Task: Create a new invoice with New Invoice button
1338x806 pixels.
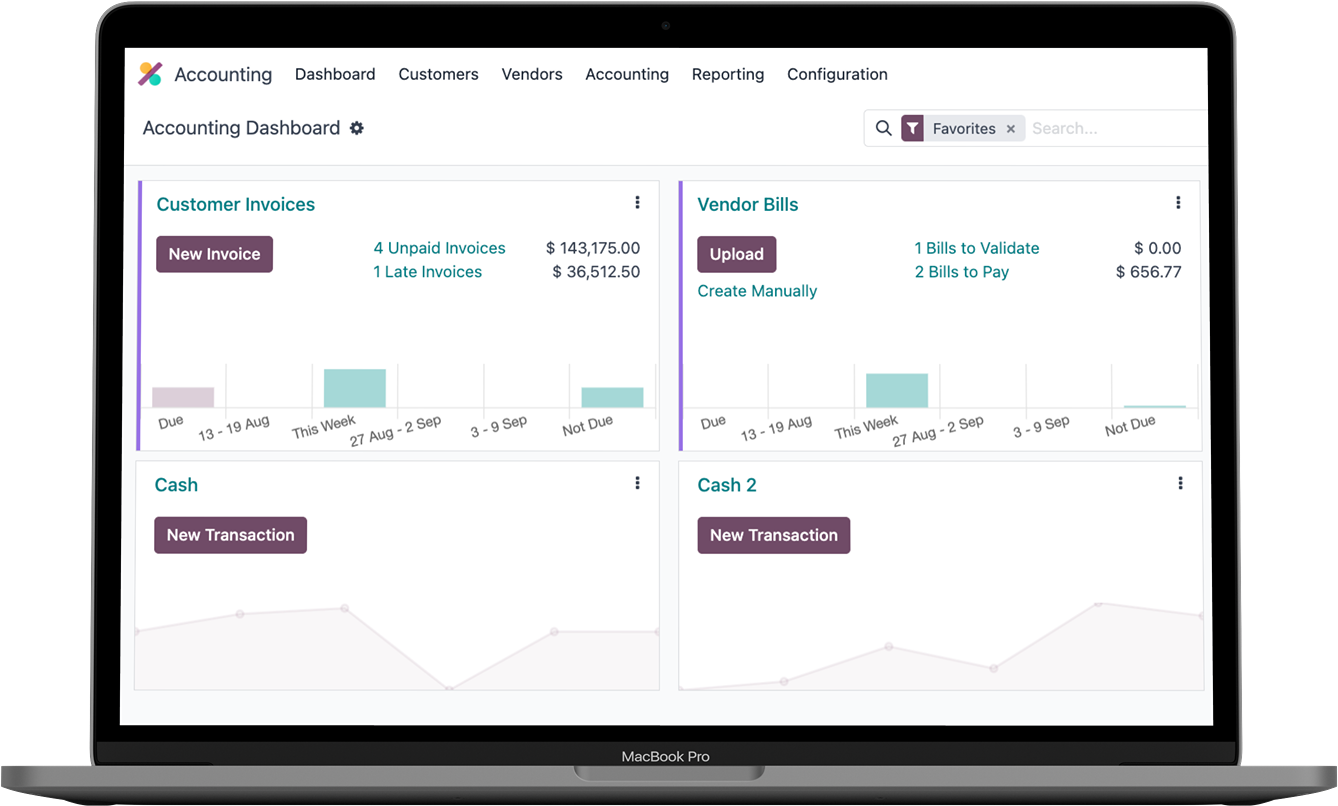Action: coord(214,254)
